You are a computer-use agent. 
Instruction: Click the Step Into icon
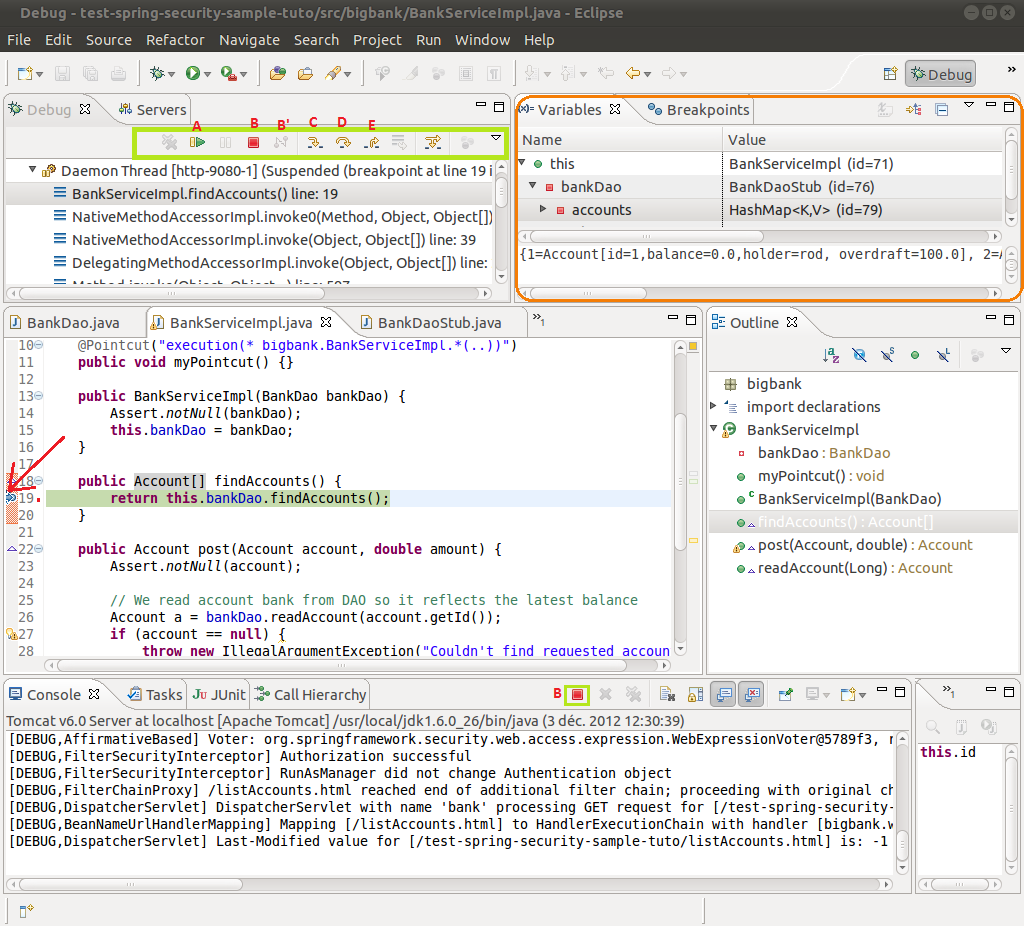pyautogui.click(x=314, y=143)
